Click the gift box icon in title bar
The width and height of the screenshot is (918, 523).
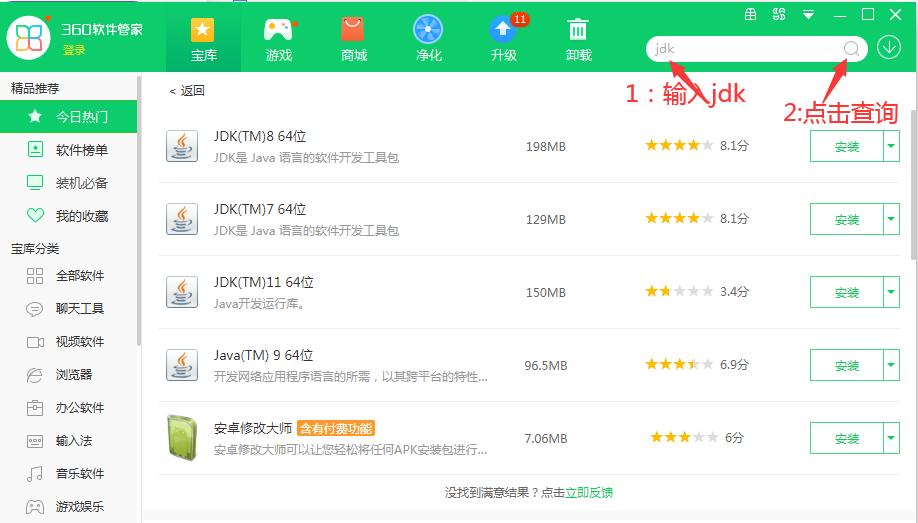751,15
